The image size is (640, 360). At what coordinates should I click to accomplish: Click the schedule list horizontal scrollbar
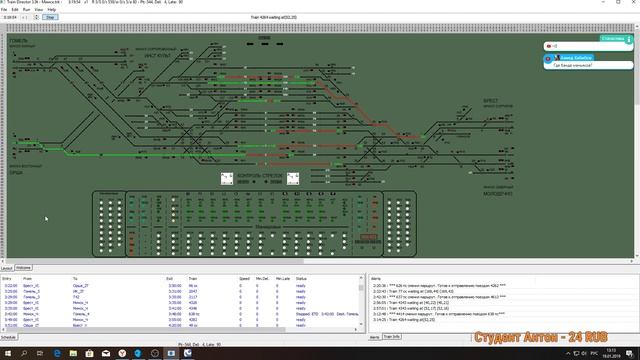180,330
